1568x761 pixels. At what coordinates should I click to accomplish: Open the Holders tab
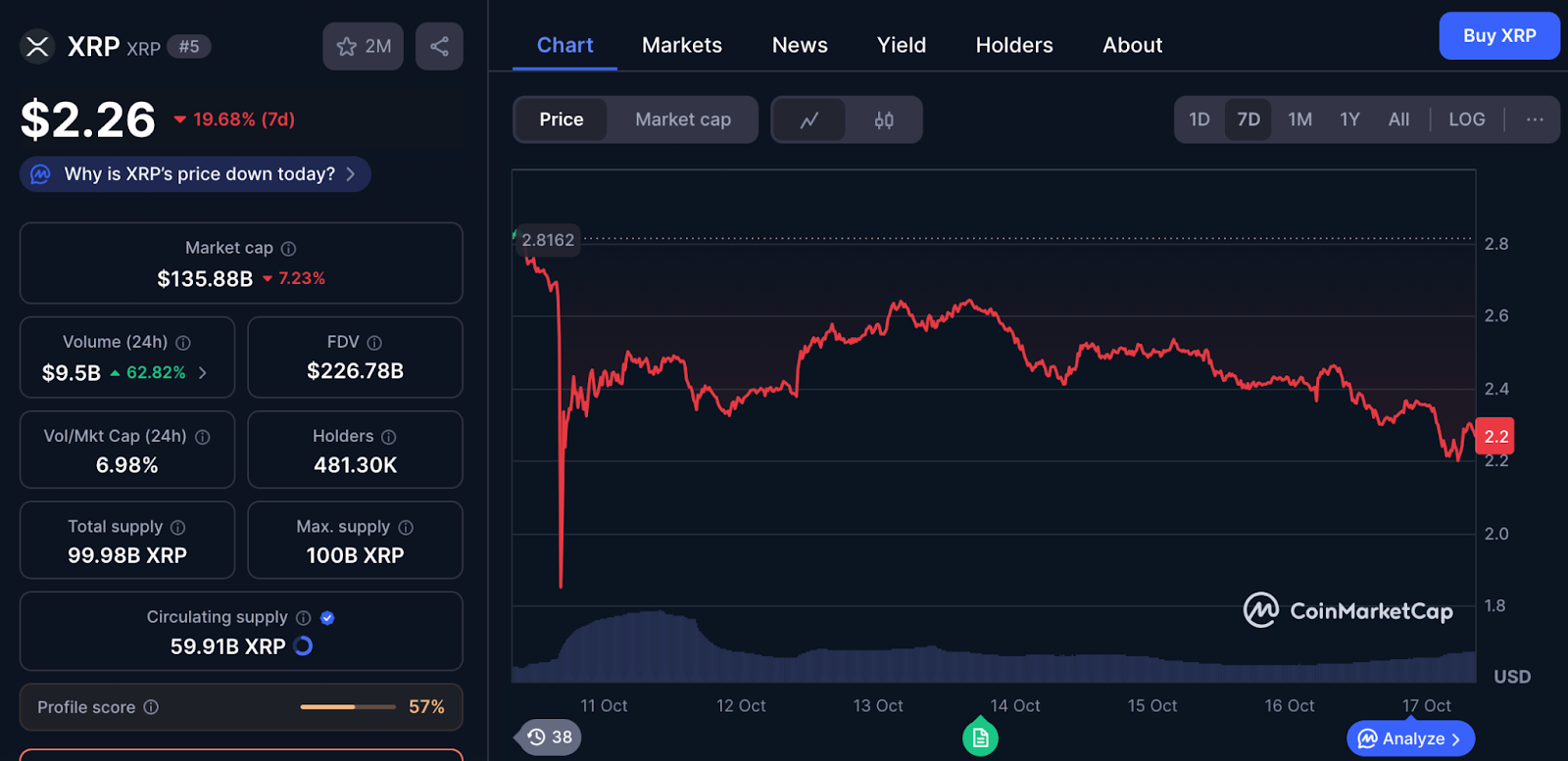pos(1014,45)
